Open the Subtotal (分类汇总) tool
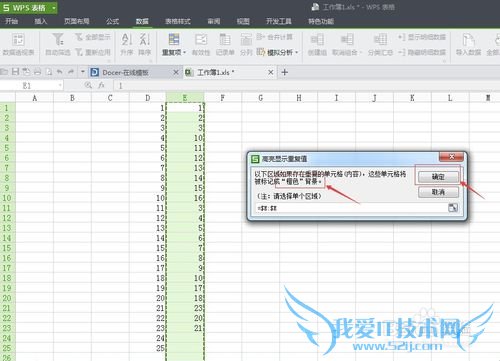 pos(380,44)
